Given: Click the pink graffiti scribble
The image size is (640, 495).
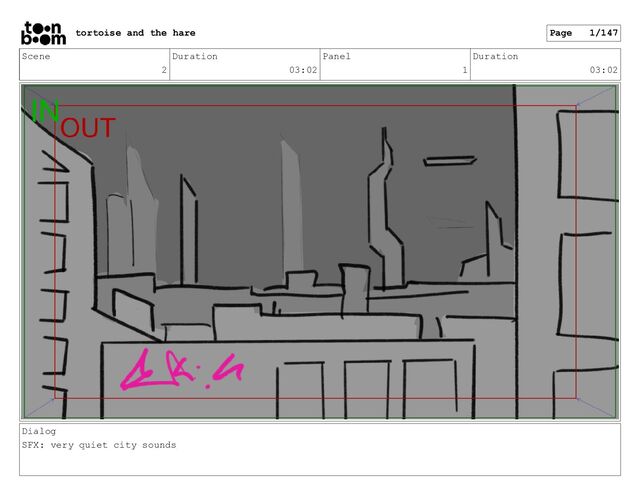Looking at the screenshot, I should [182, 370].
